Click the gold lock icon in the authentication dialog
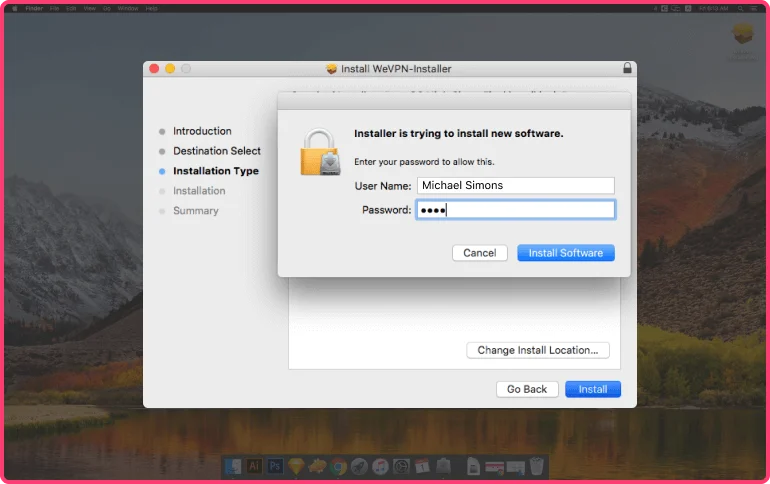Viewport: 770px width, 484px height. (320, 152)
